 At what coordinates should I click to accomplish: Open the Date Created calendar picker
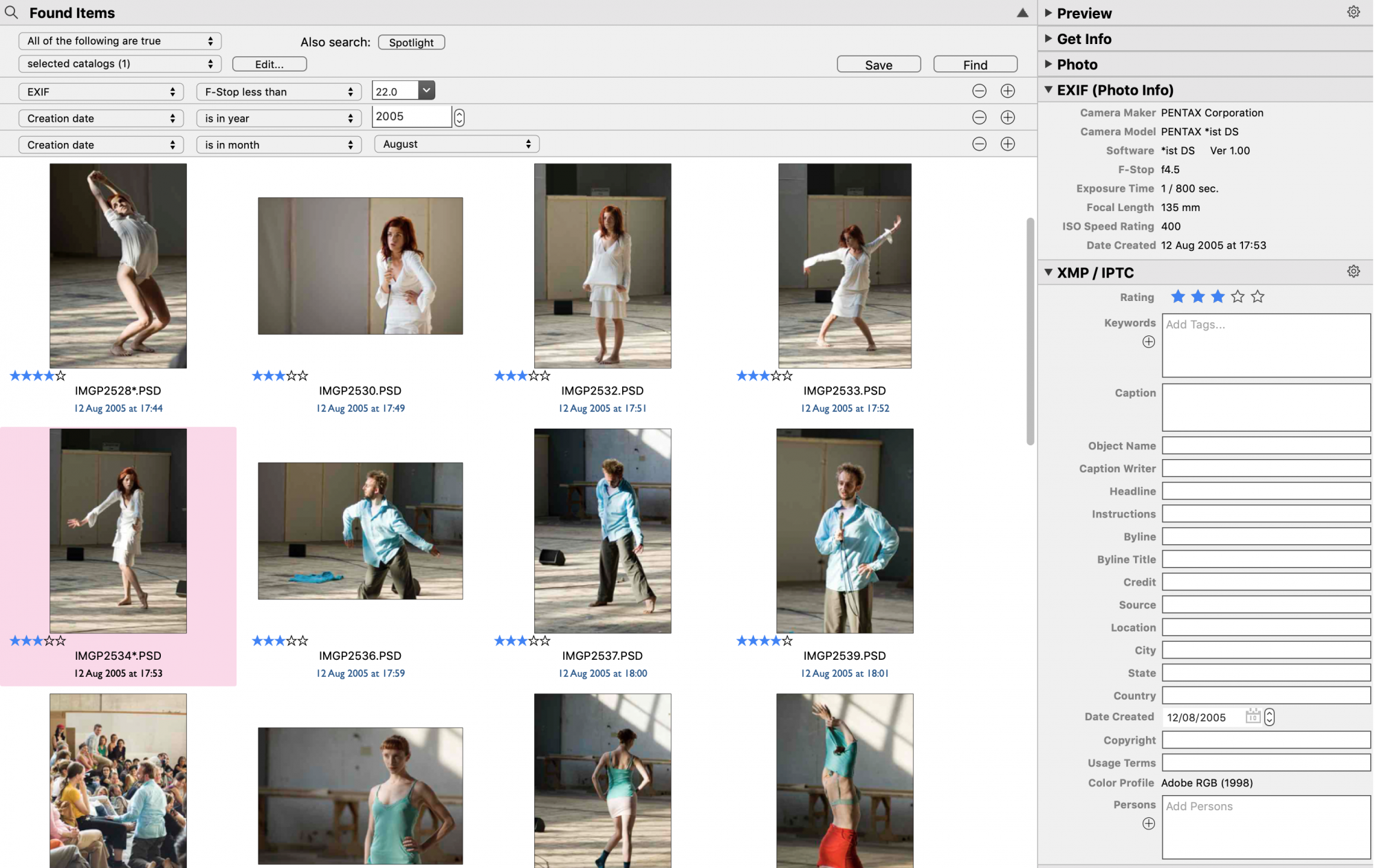(1253, 716)
